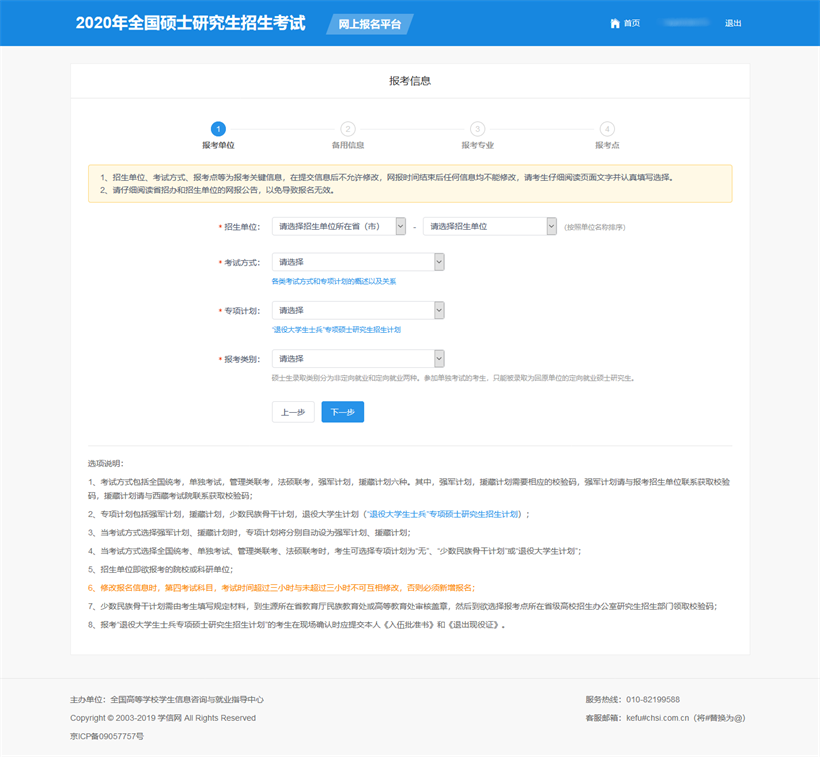Click the home icon in header

[615, 23]
